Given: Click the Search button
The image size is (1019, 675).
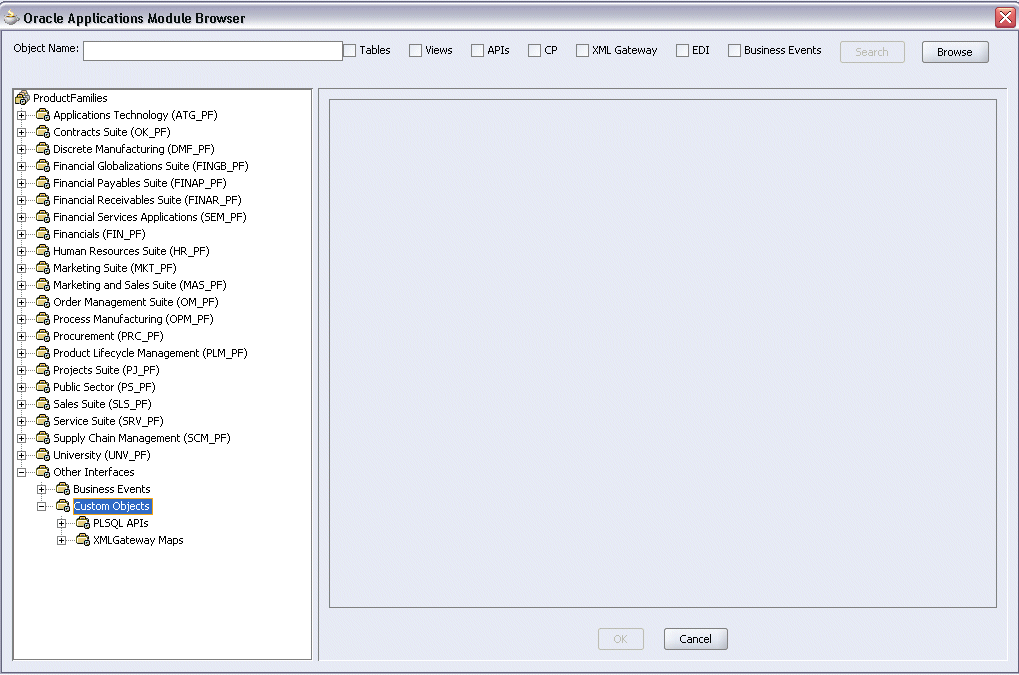Looking at the screenshot, I should [872, 52].
